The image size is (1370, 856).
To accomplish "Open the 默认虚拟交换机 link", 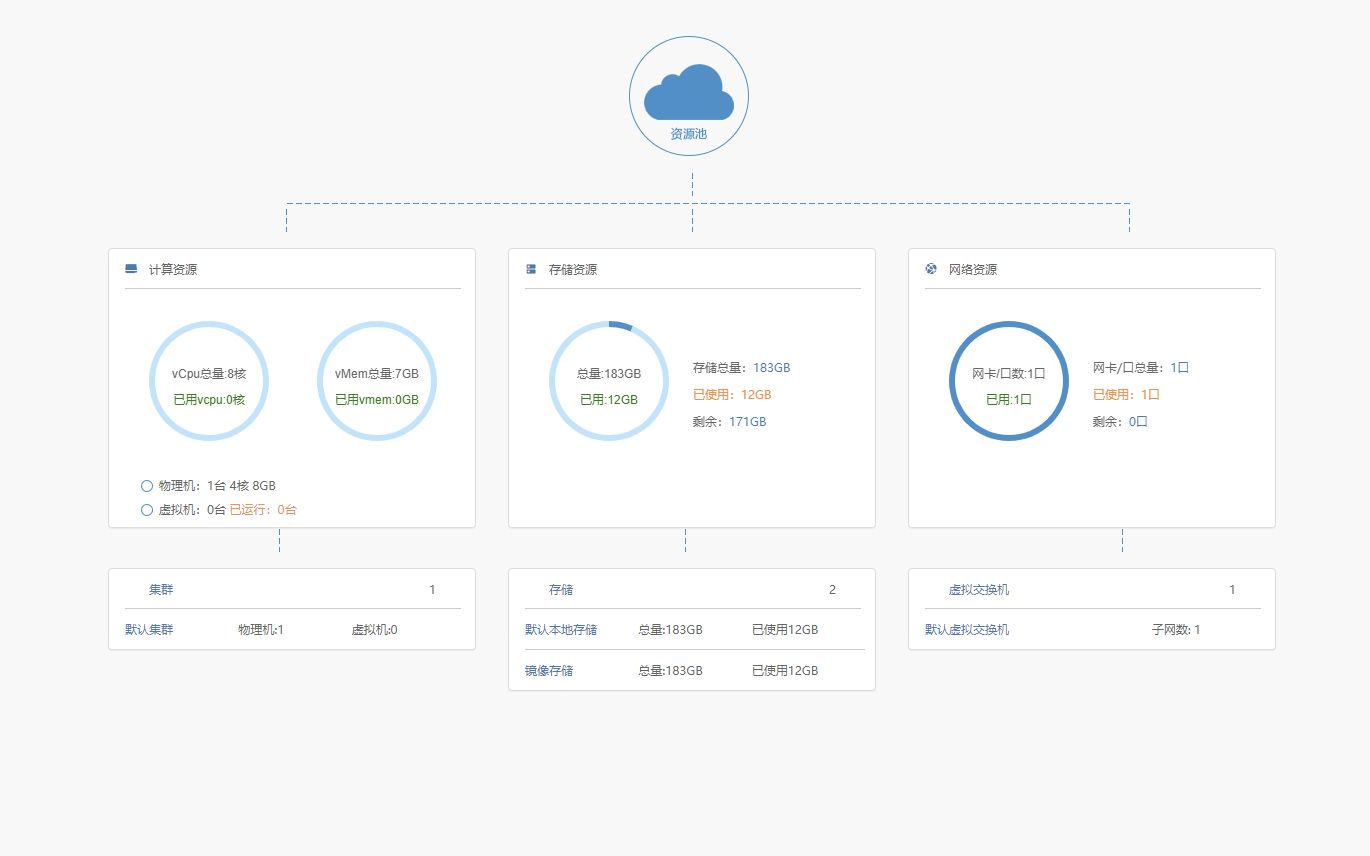I will [x=967, y=630].
